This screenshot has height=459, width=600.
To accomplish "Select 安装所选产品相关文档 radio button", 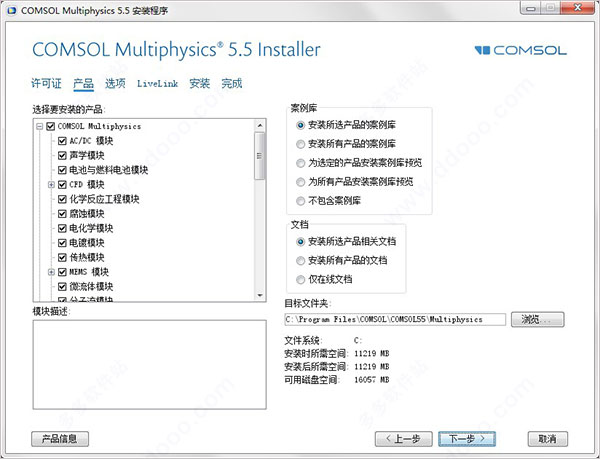I will click(300, 242).
